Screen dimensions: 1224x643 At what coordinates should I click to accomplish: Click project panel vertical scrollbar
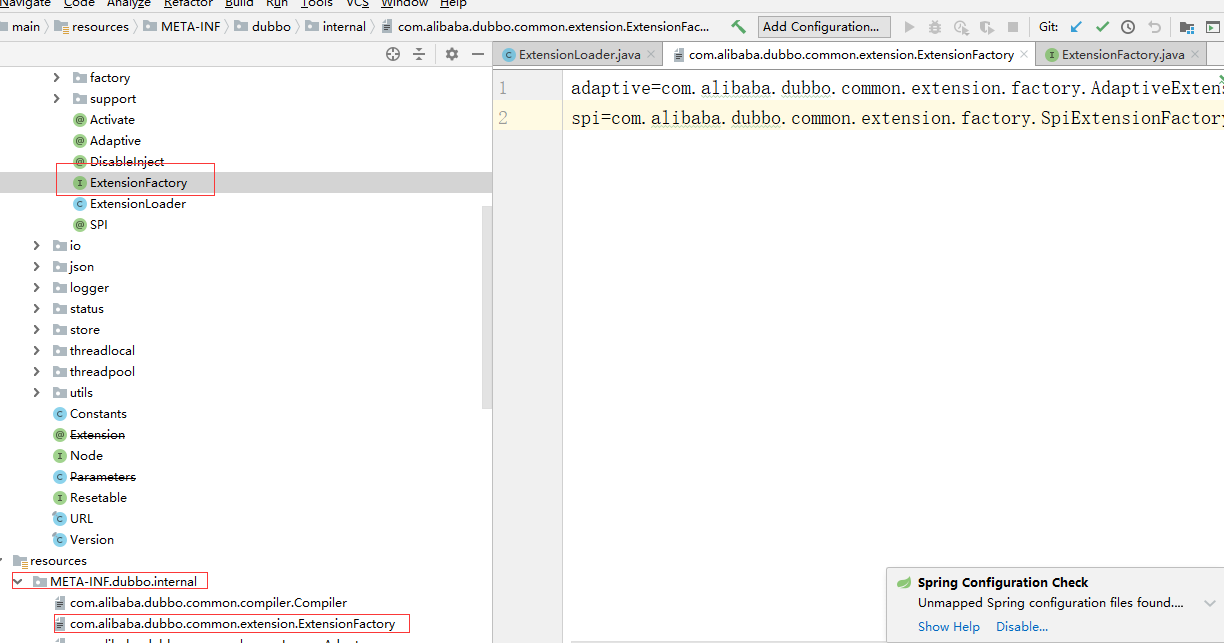(x=487, y=308)
